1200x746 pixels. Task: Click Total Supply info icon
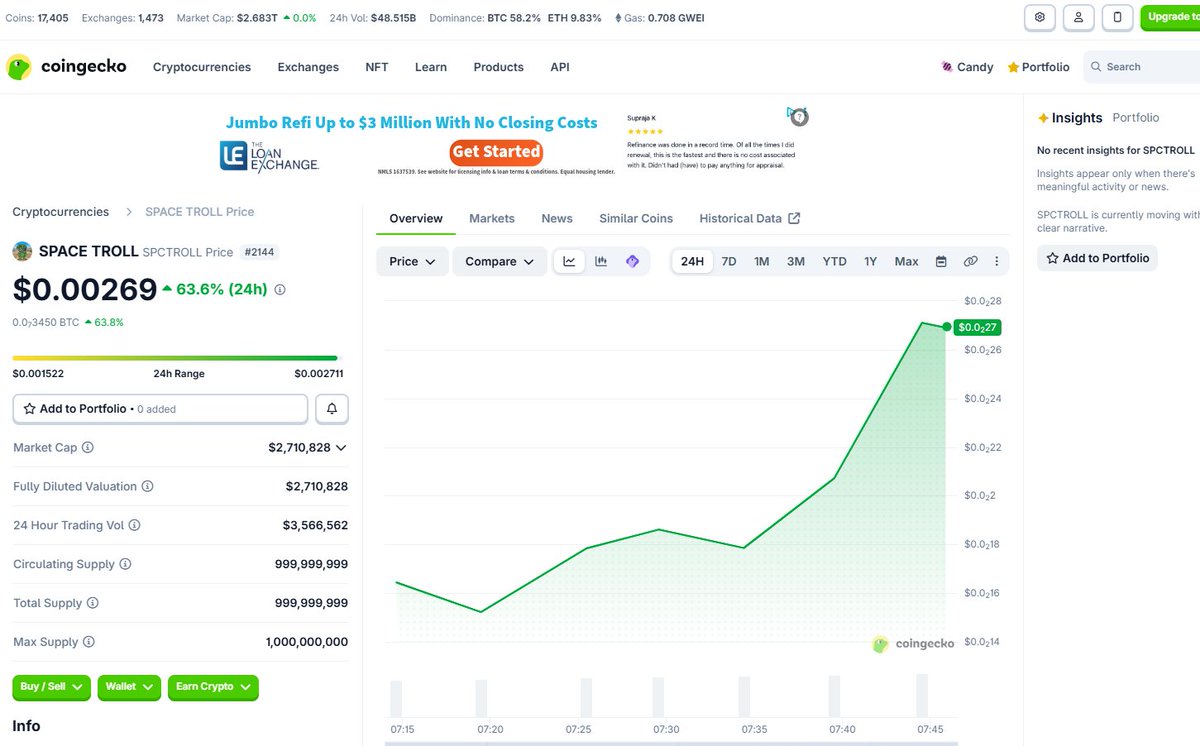[x=93, y=603]
